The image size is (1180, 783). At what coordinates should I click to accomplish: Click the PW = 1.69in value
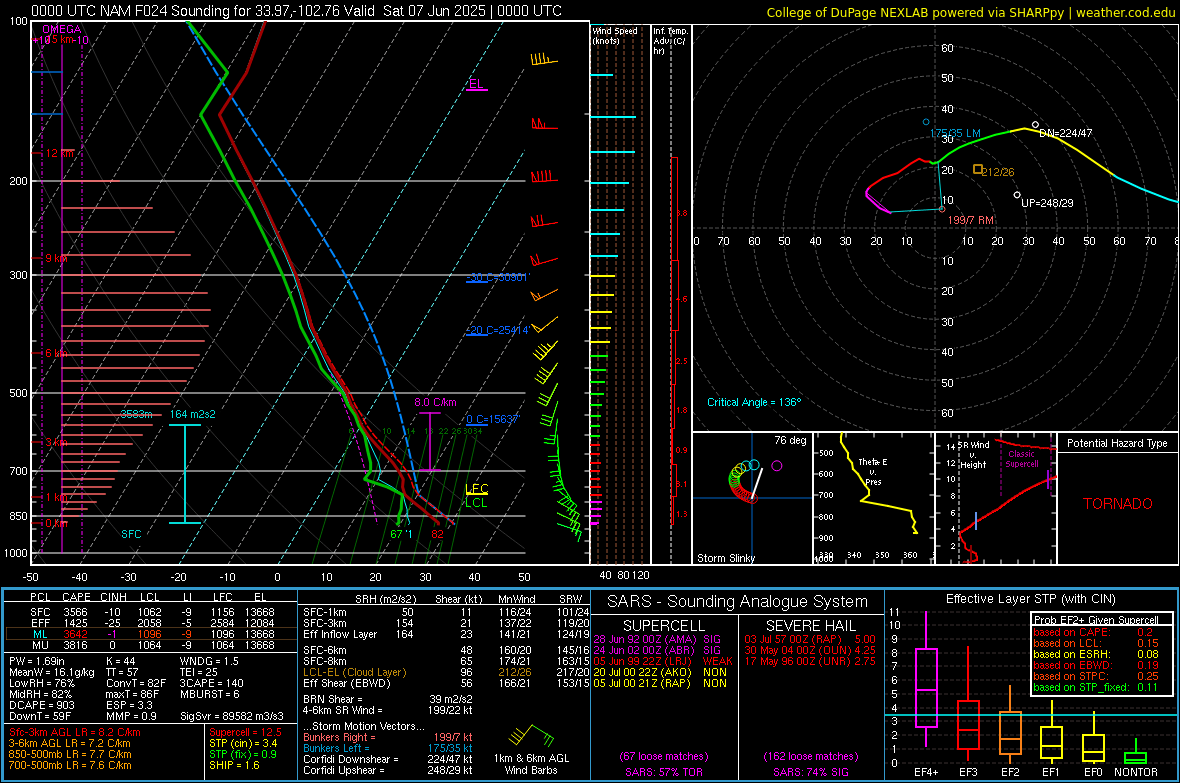[x=36, y=661]
